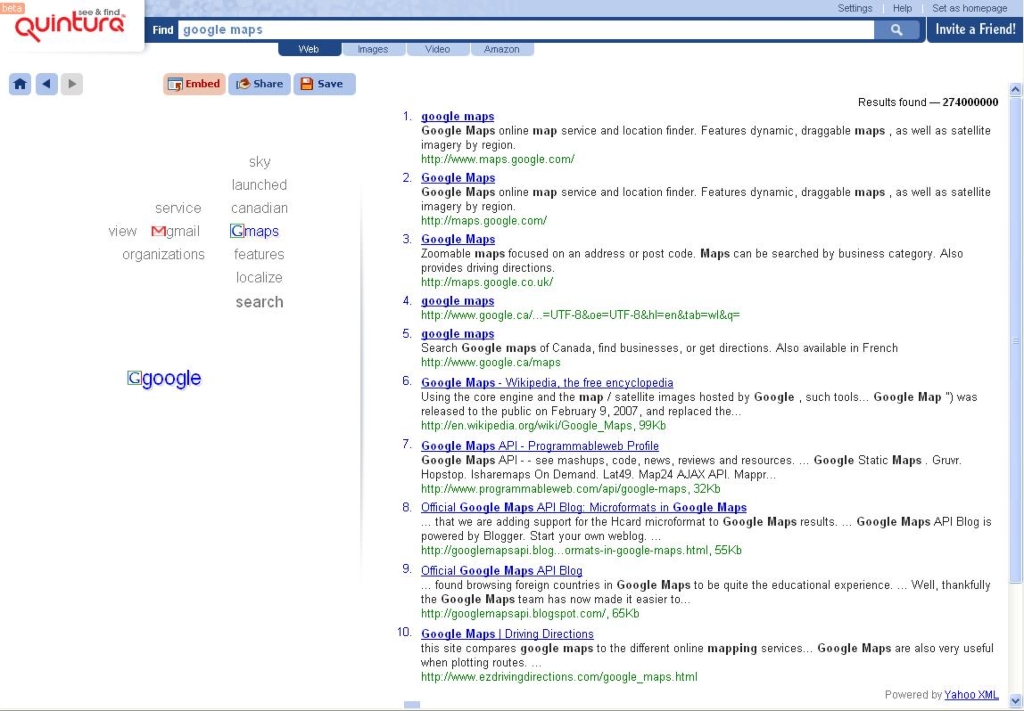Switch to the Web tab
Screen dimensions: 1024x711
[309, 49]
